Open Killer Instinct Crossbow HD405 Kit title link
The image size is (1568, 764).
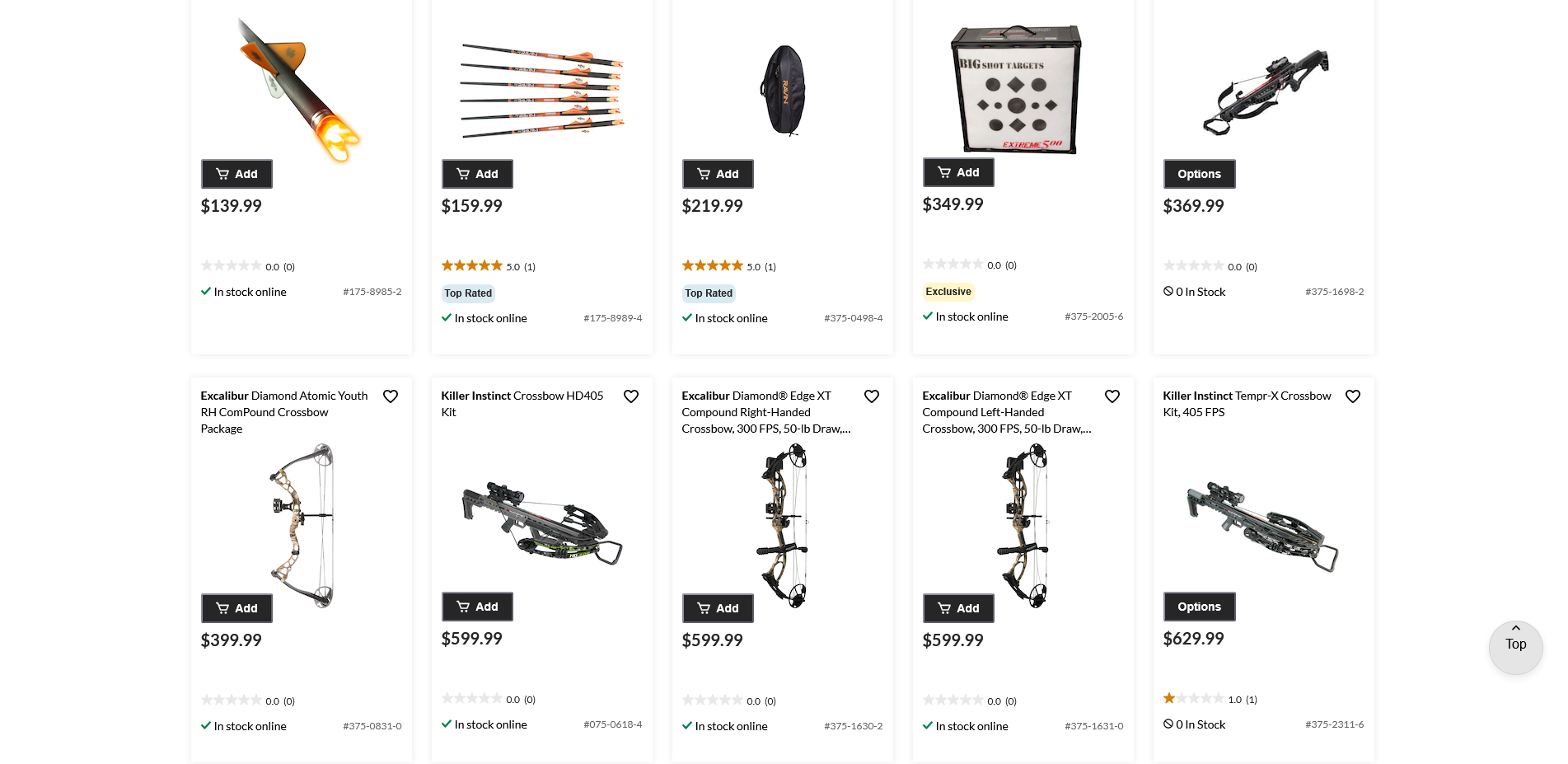click(x=522, y=404)
